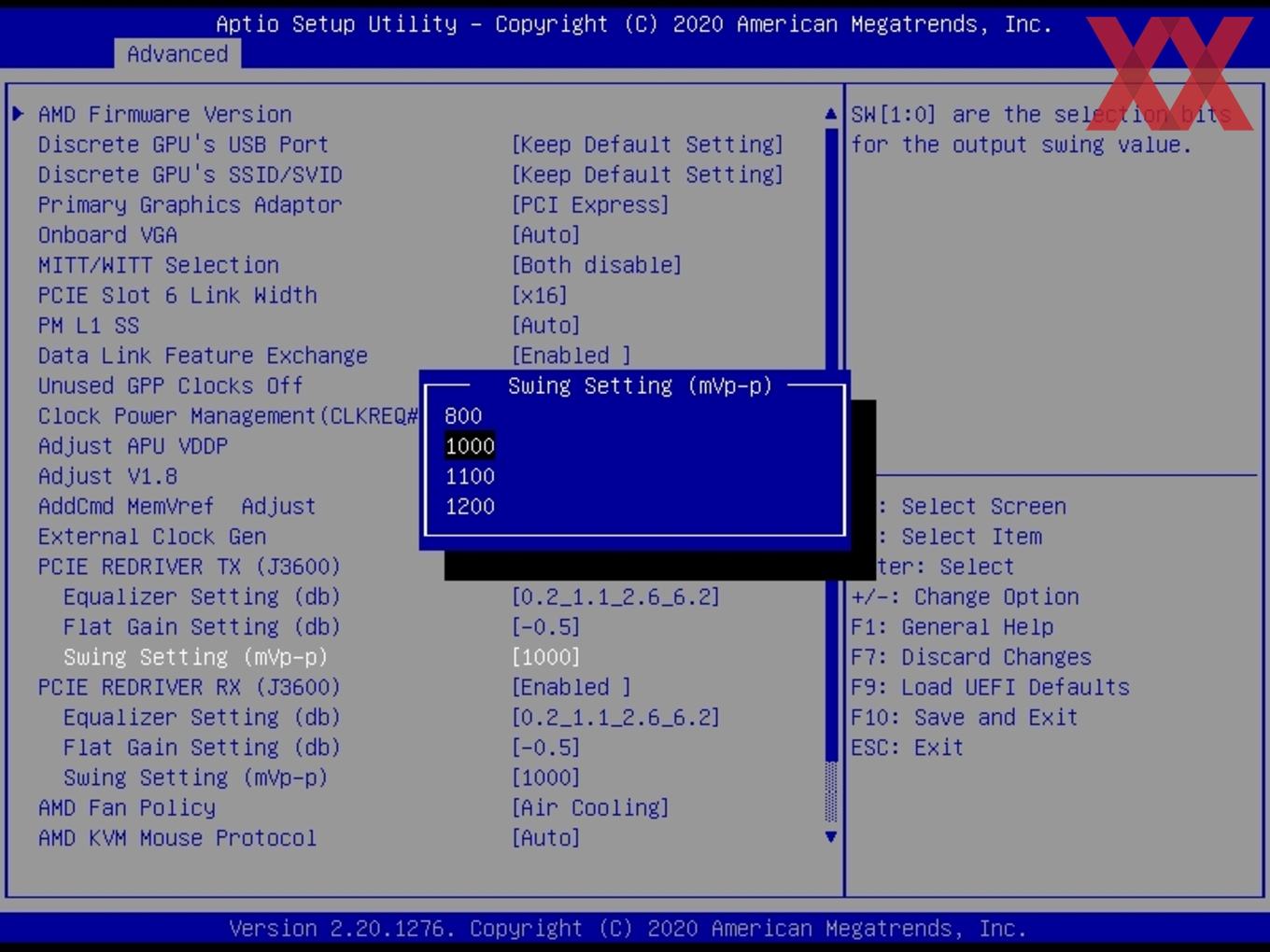Select PCIE REDRIVER RX (J3600) label
The width and height of the screenshot is (1270, 952).
190,687
